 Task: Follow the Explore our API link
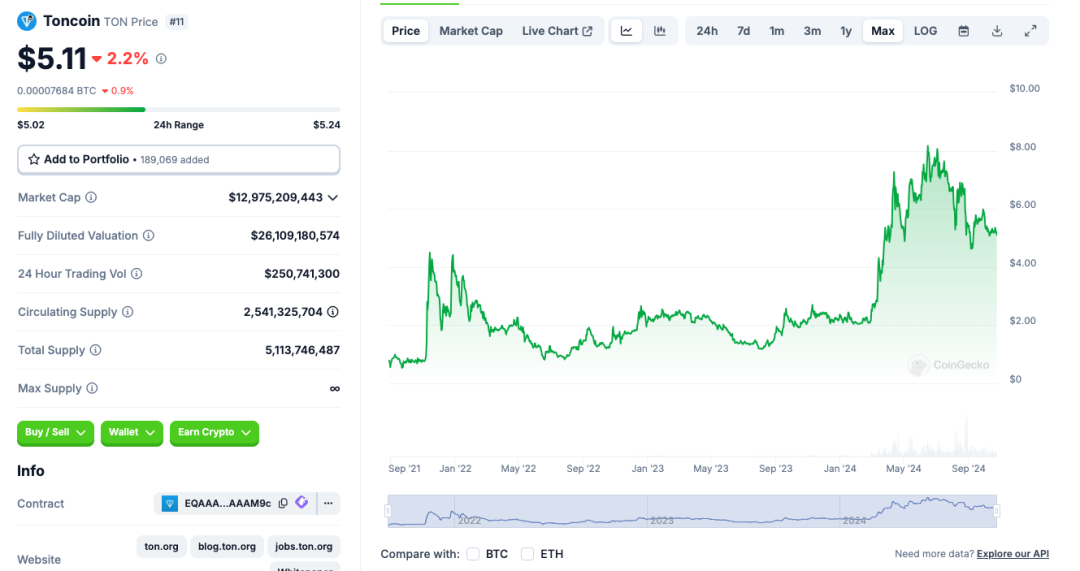pos(1012,554)
